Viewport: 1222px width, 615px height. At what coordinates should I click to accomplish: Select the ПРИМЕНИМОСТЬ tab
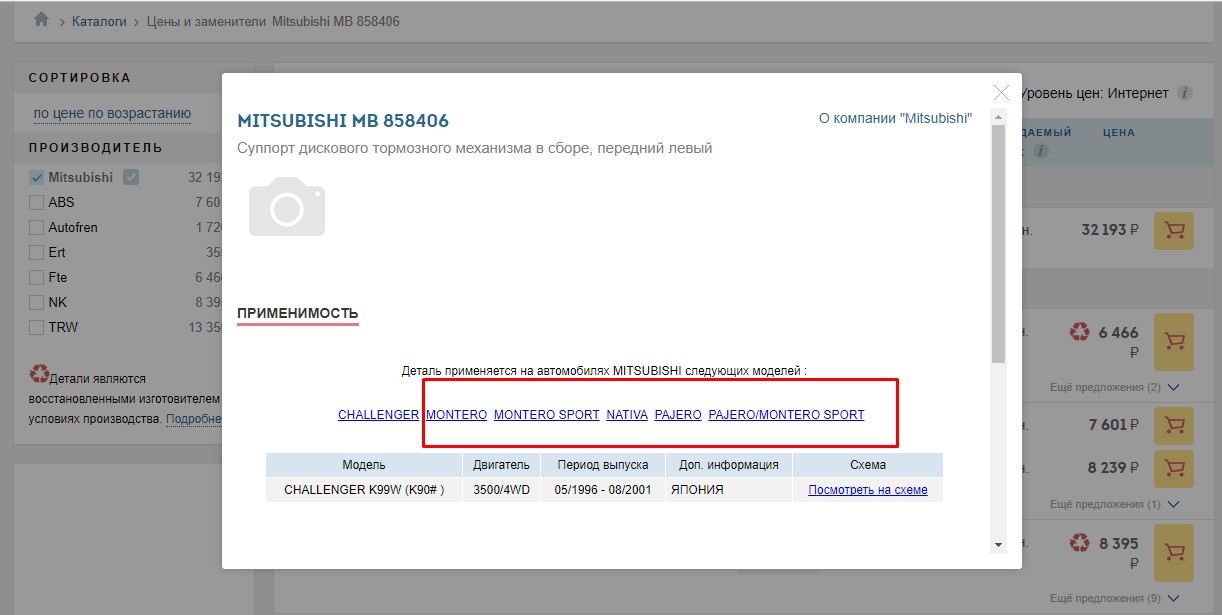297,314
